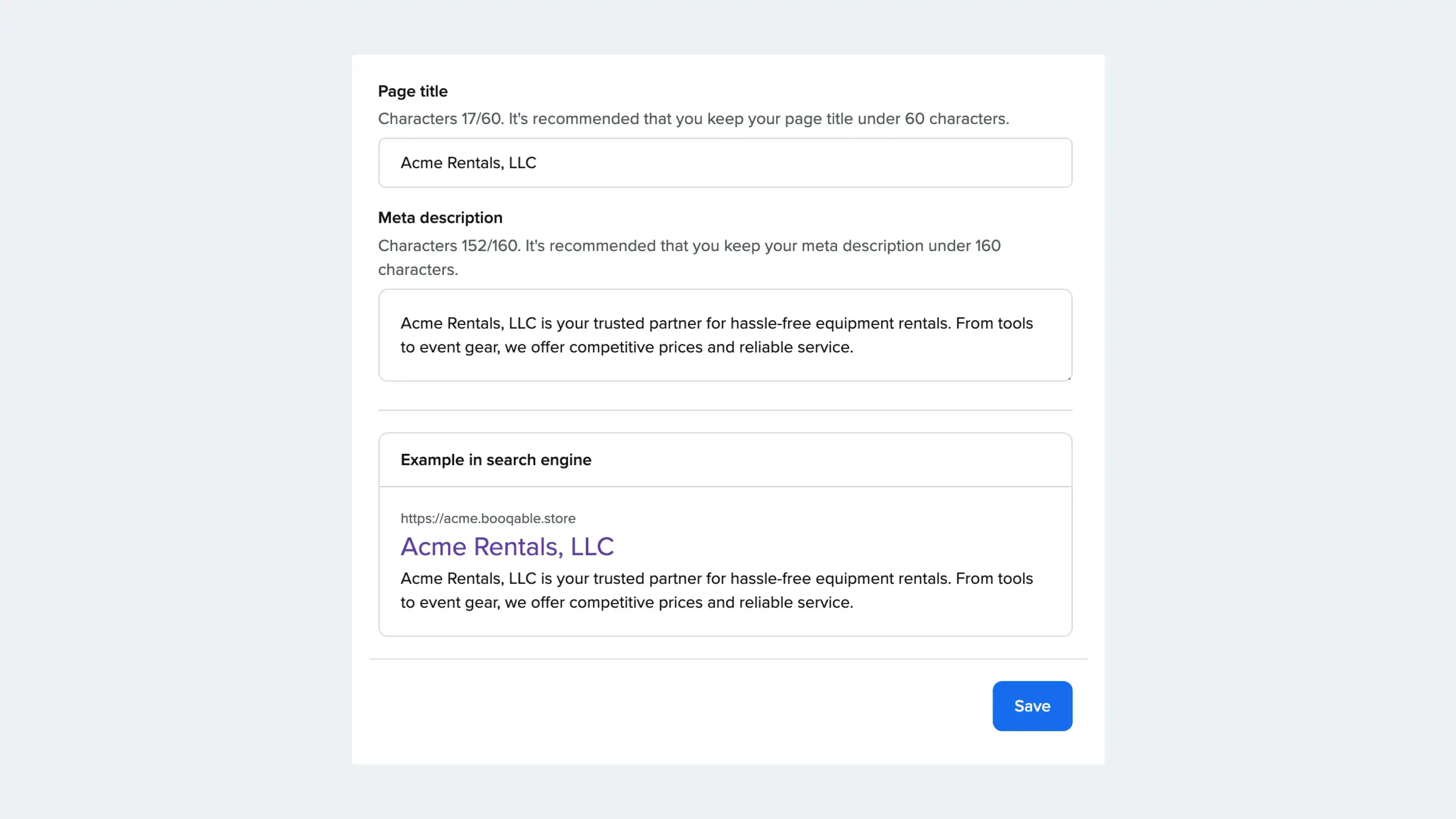The height and width of the screenshot is (819, 1456).
Task: Click the meta description preview text
Action: click(716, 590)
